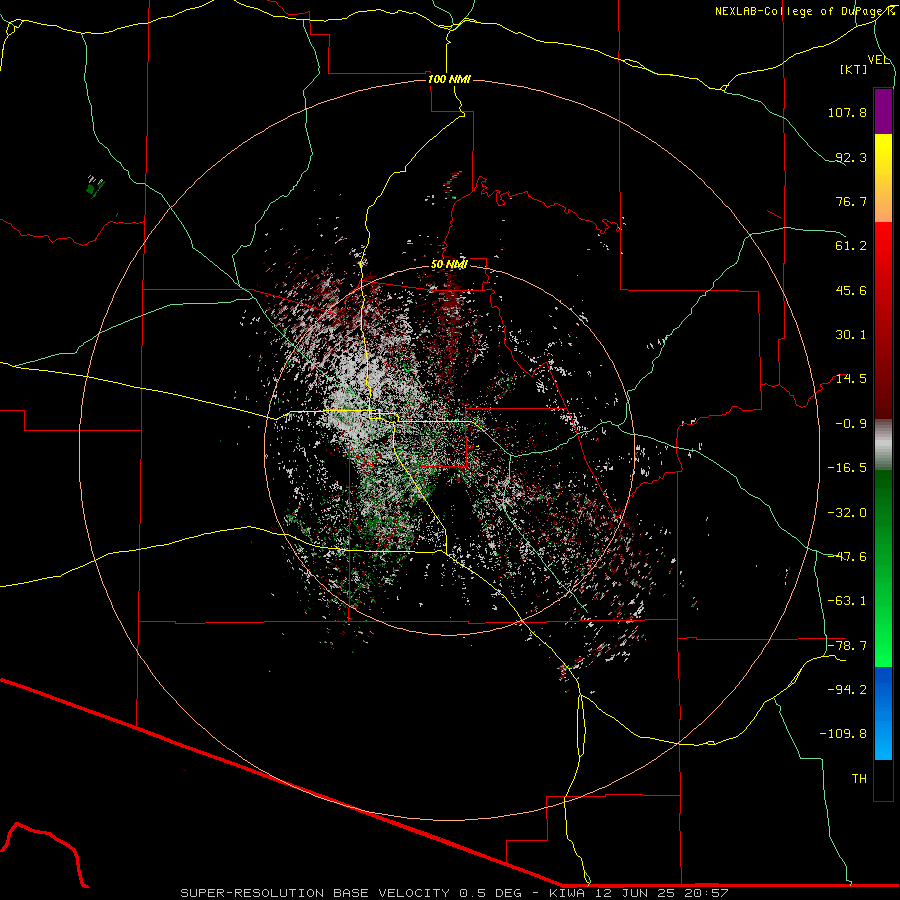Select the -63.1 velocity label
The image size is (900, 900).
point(847,601)
